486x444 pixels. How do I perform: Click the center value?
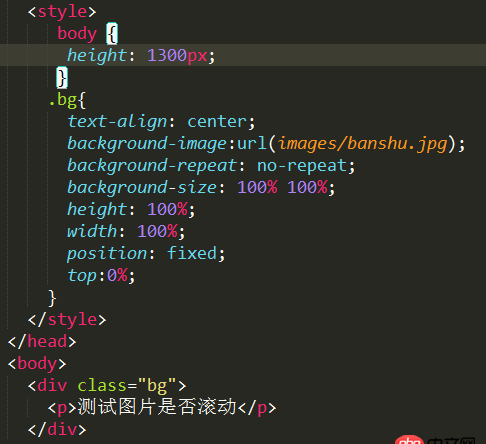pyautogui.click(x=217, y=122)
